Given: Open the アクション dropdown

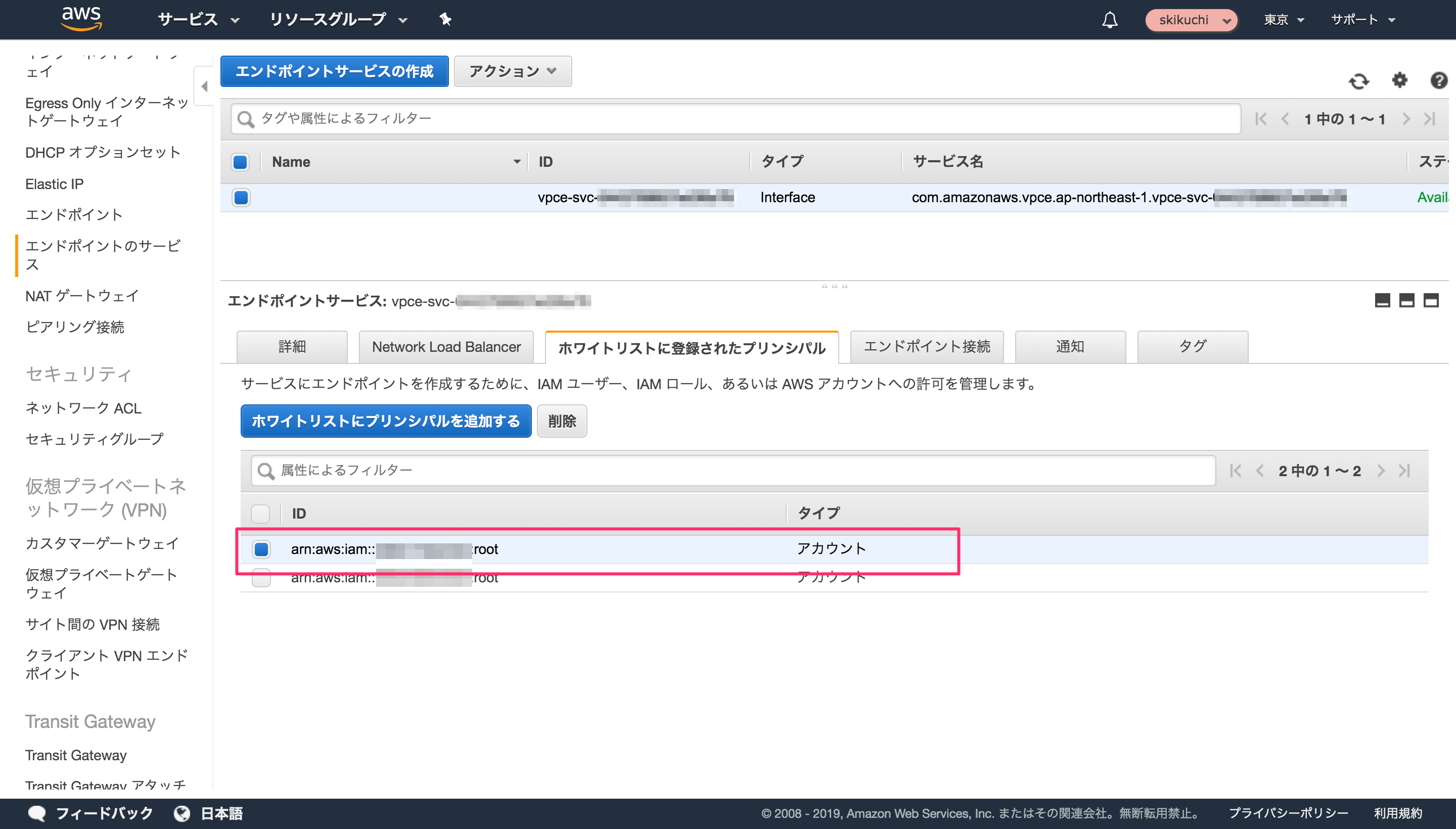Looking at the screenshot, I should tap(511, 71).
